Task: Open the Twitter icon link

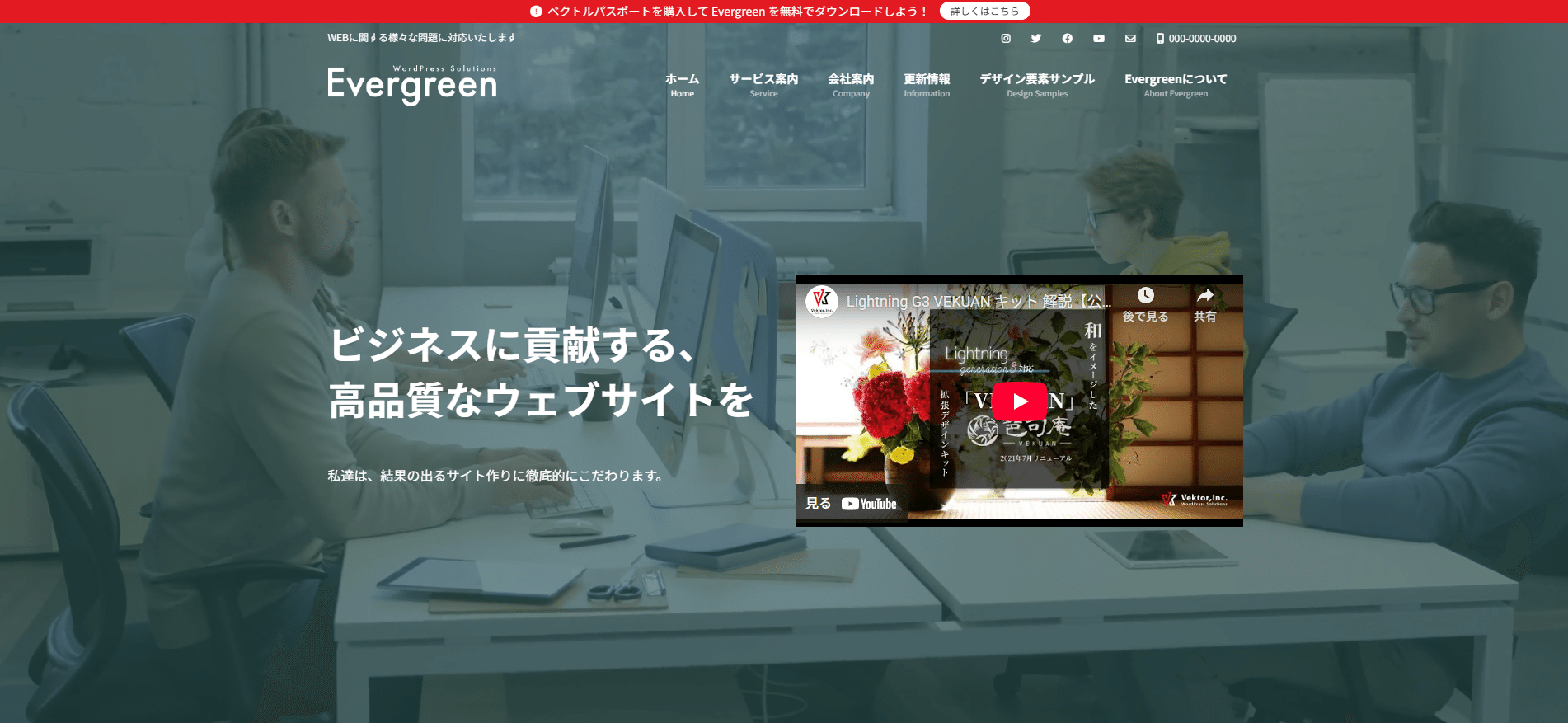Action: (1036, 39)
